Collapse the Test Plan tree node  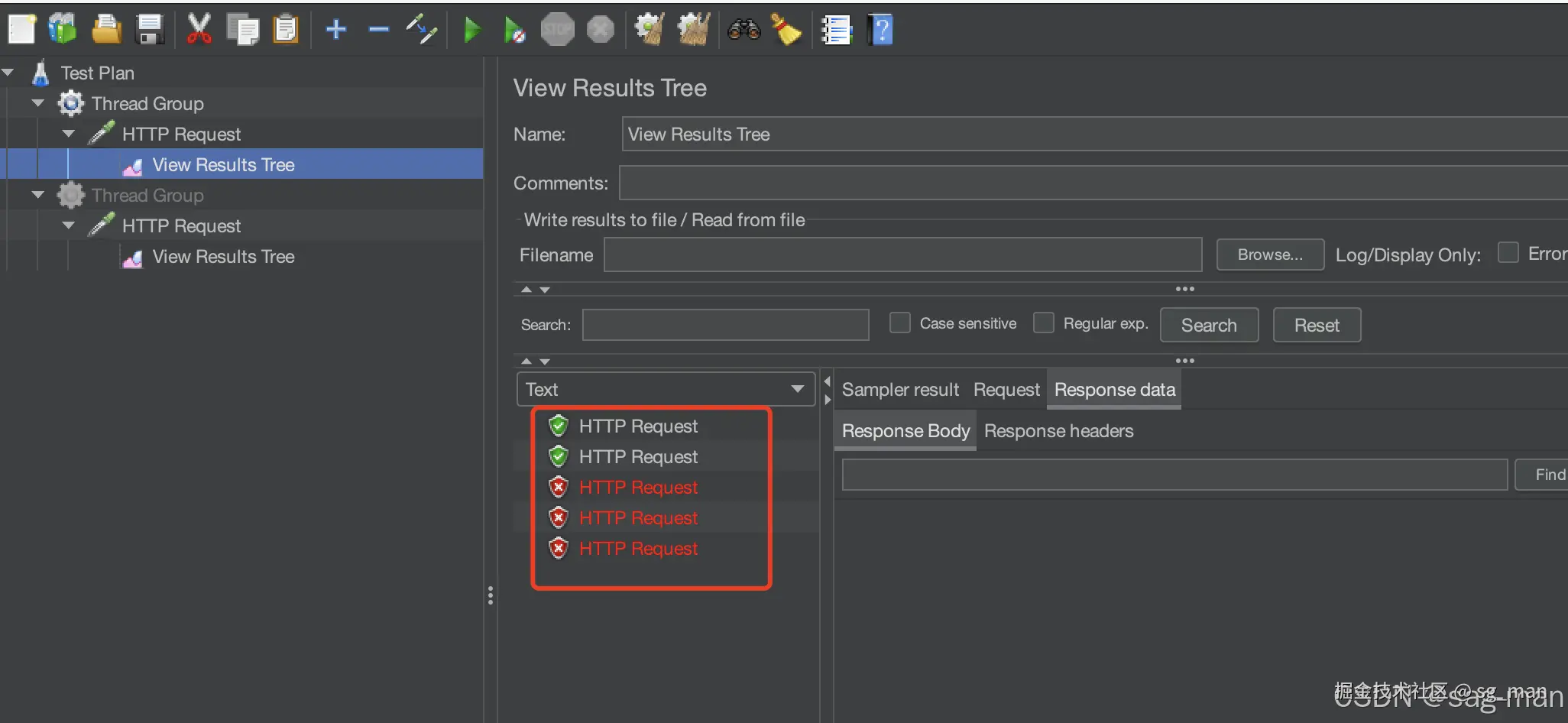8,73
